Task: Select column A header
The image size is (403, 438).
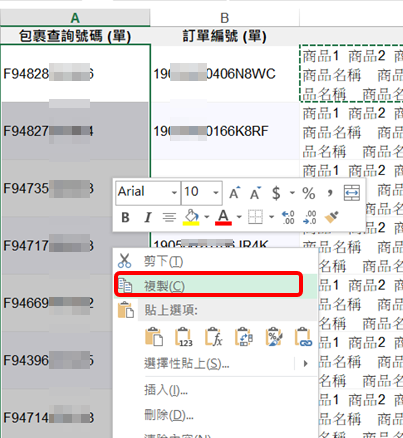Action: coord(75,18)
